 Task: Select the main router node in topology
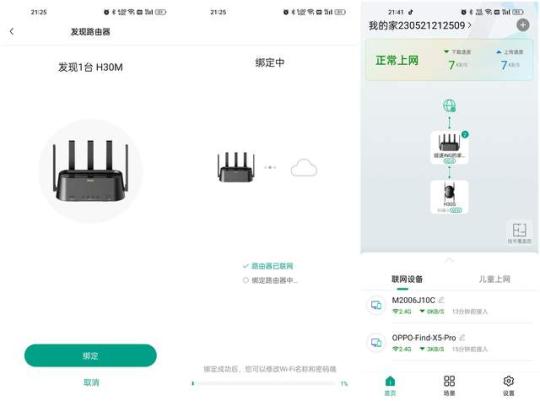point(449,147)
